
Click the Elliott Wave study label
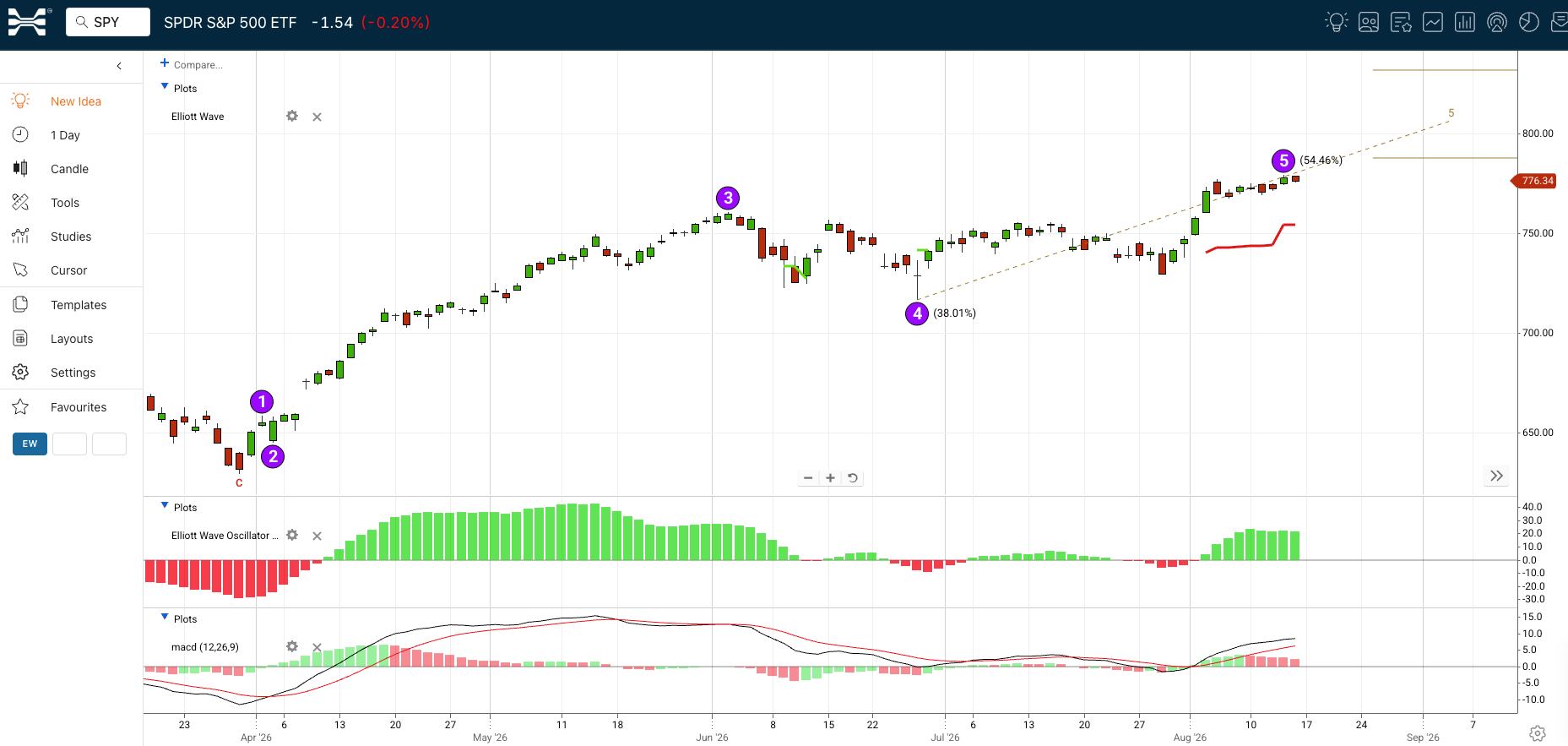coord(198,117)
